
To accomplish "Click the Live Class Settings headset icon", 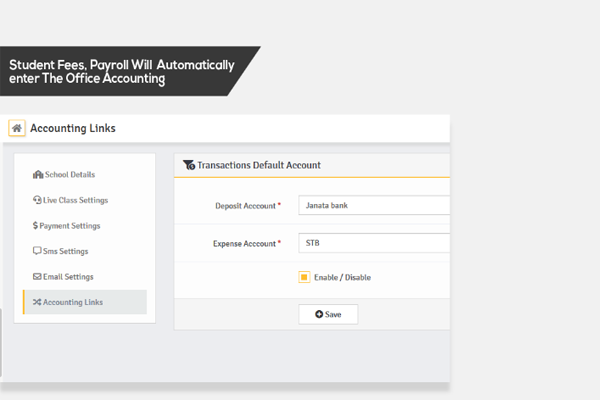I will [x=38, y=200].
